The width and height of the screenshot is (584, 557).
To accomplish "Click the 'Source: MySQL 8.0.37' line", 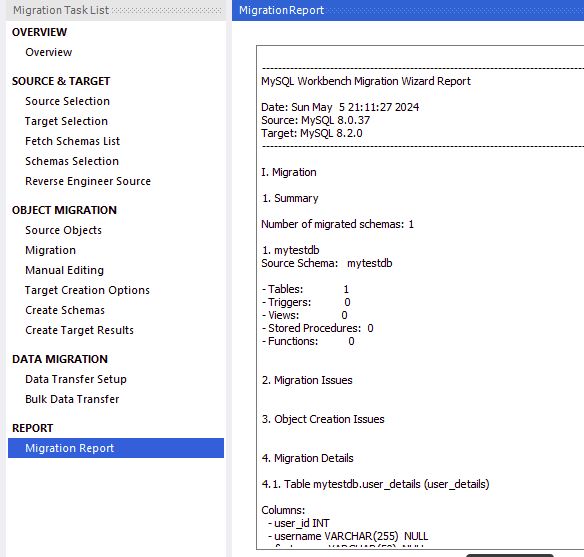I will pos(315,120).
